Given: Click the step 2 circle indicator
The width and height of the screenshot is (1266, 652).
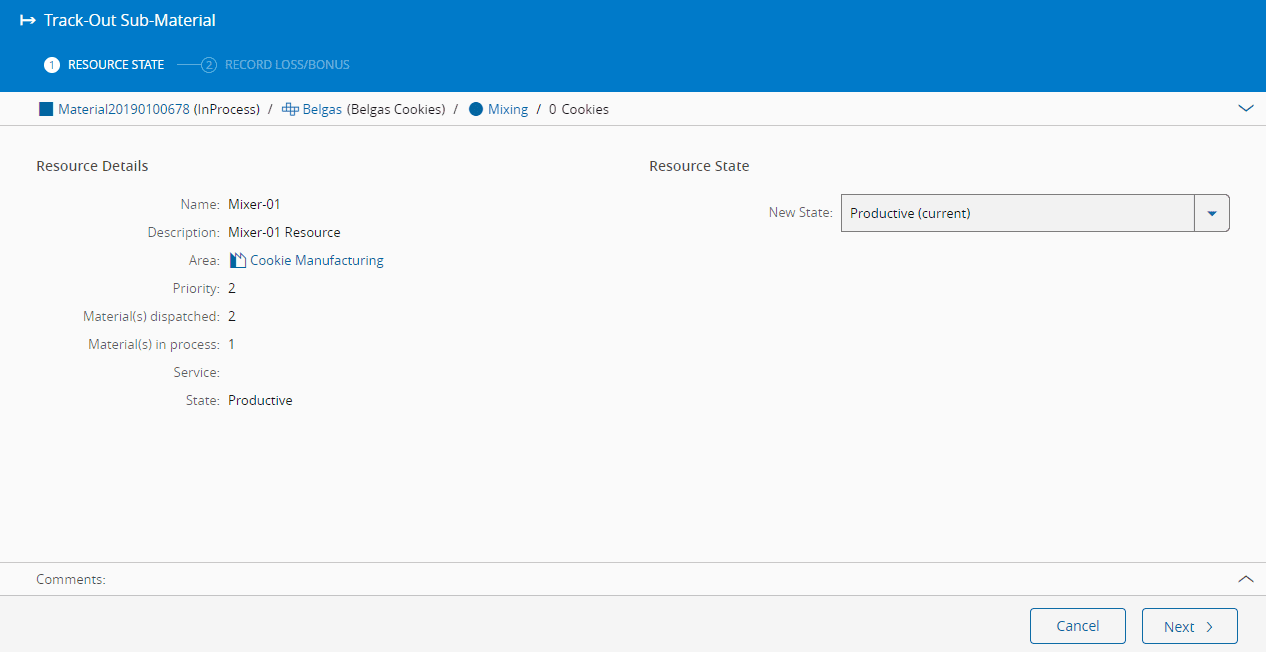Looking at the screenshot, I should coord(209,65).
